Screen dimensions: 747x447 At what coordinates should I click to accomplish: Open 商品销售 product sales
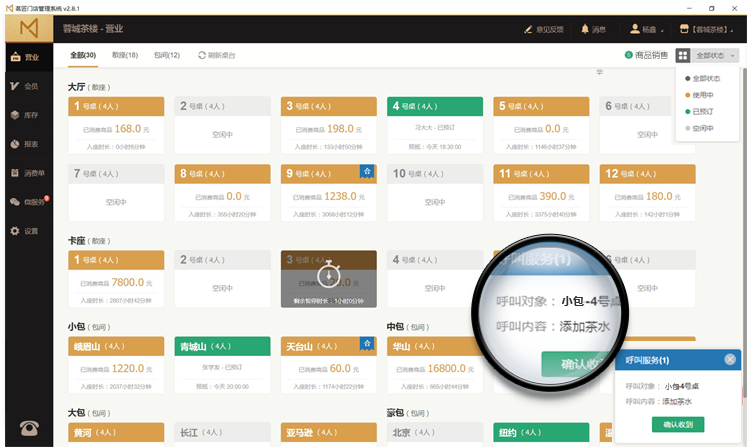pos(646,55)
